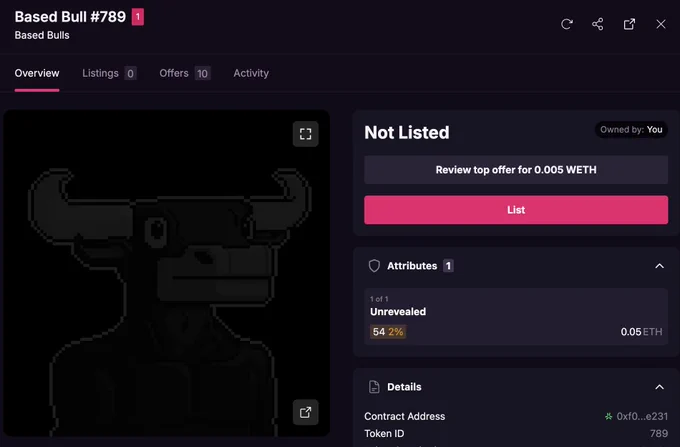Close the Based Bull #789 panel
680x447 pixels.
[x=660, y=24]
